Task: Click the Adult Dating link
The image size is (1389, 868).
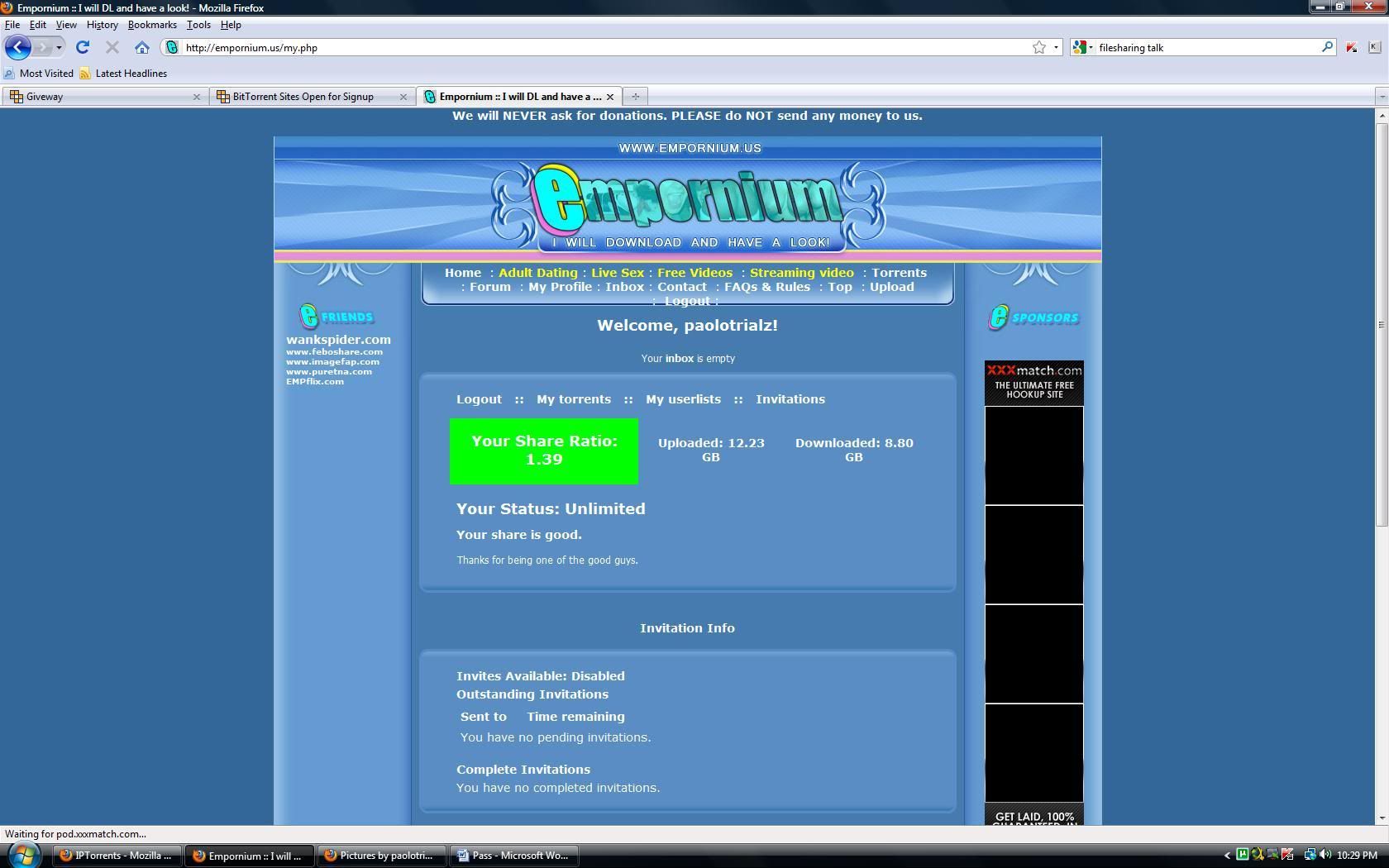Action: click(538, 273)
